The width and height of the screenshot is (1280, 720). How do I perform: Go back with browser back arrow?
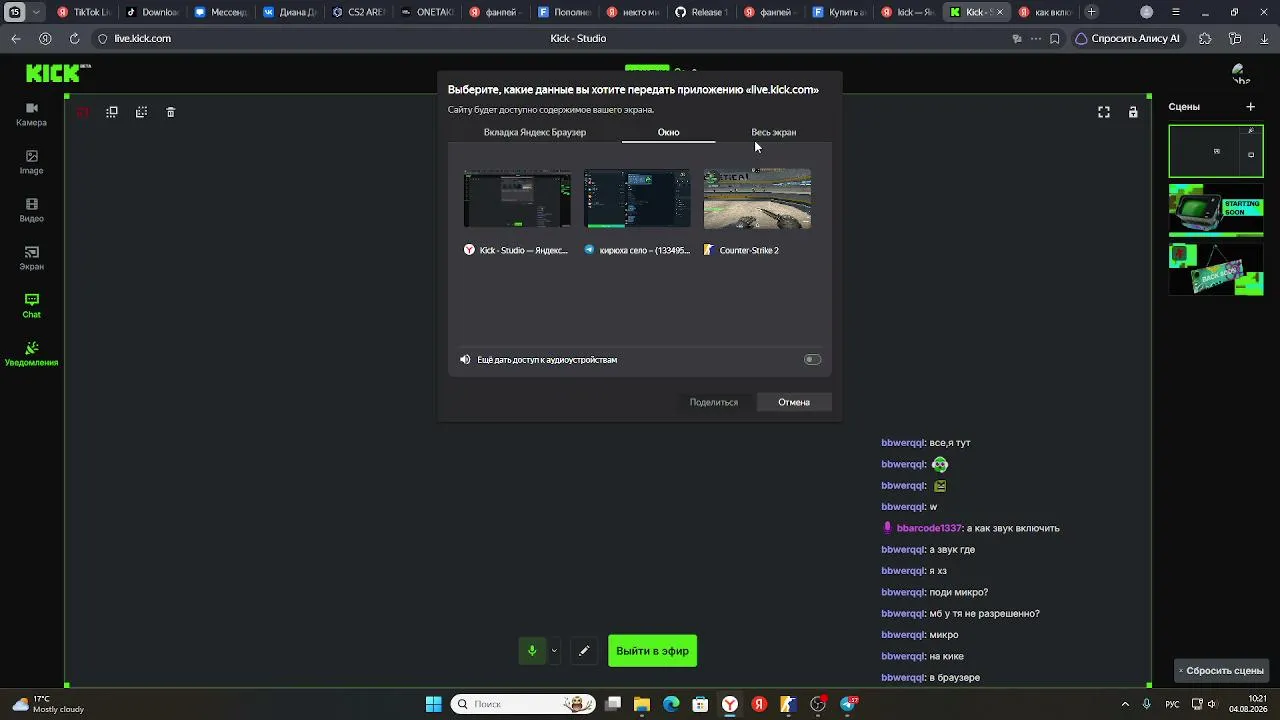pyautogui.click(x=16, y=38)
